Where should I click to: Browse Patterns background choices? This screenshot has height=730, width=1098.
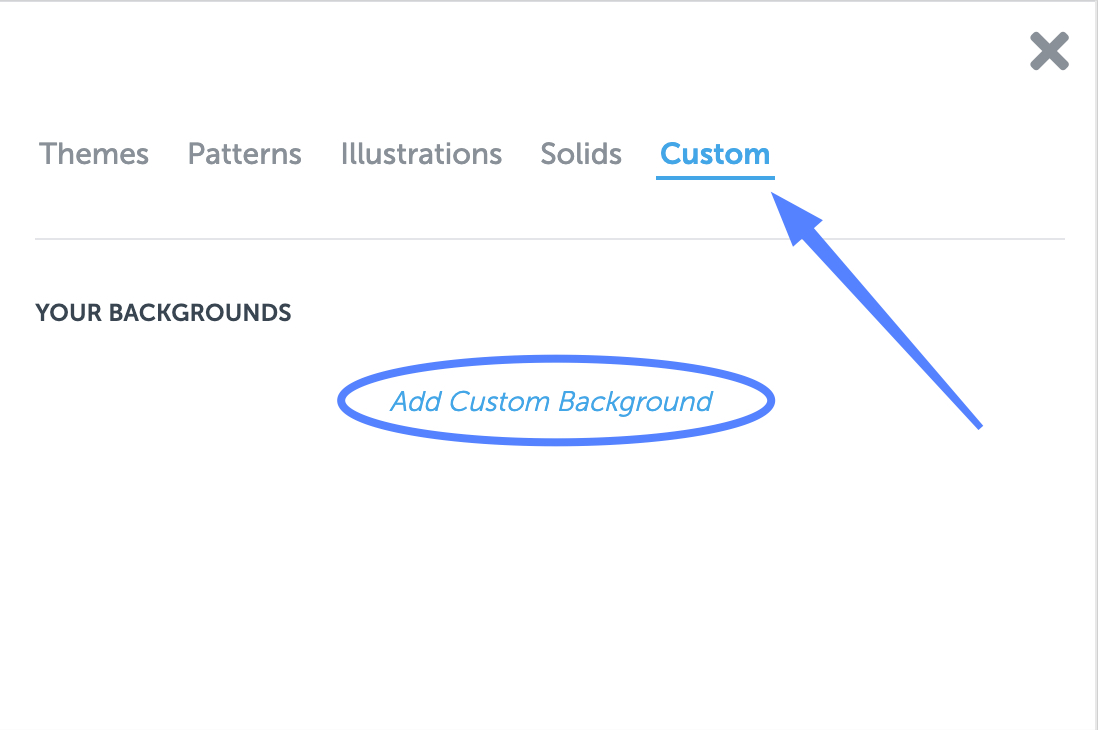[244, 154]
